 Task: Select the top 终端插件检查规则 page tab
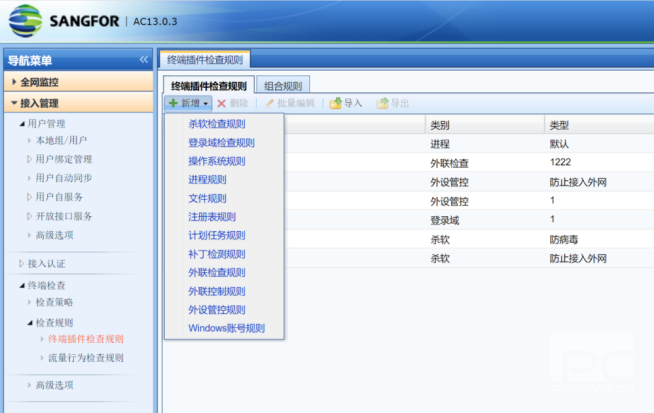click(x=205, y=60)
